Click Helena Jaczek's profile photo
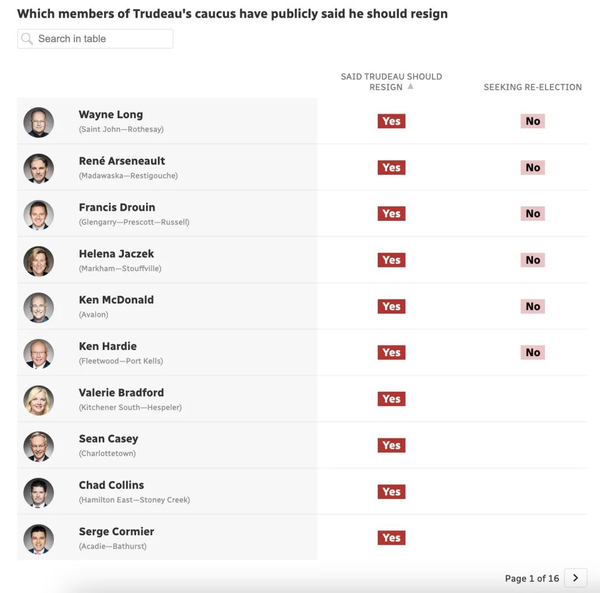This screenshot has height=593, width=600. [x=39, y=261]
